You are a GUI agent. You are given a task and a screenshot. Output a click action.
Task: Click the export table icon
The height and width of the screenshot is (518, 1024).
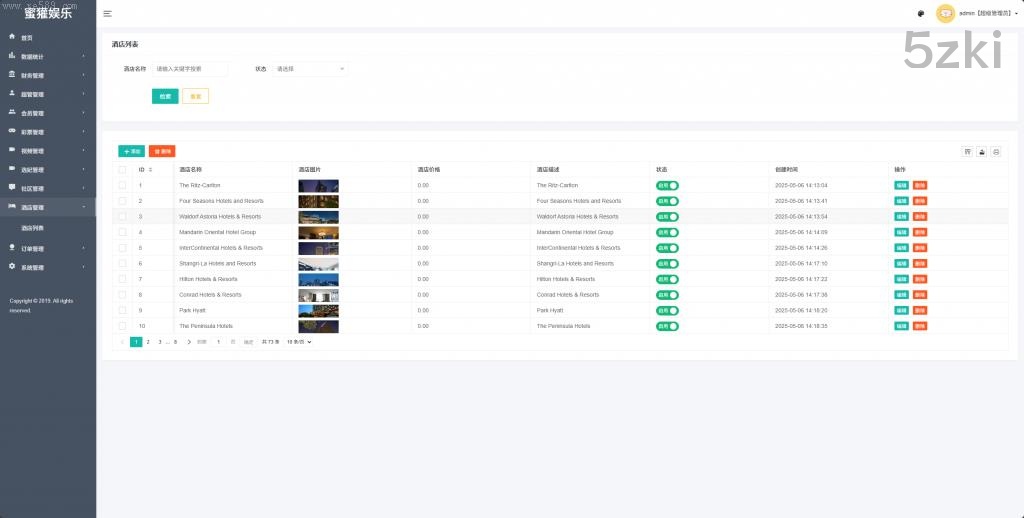point(981,151)
